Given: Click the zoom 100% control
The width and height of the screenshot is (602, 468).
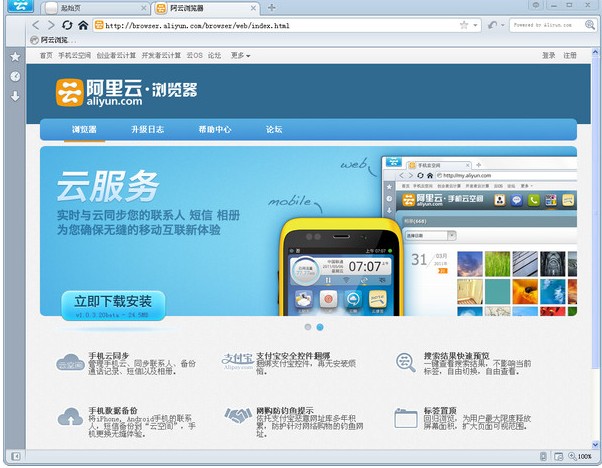Looking at the screenshot, I should coord(580,456).
